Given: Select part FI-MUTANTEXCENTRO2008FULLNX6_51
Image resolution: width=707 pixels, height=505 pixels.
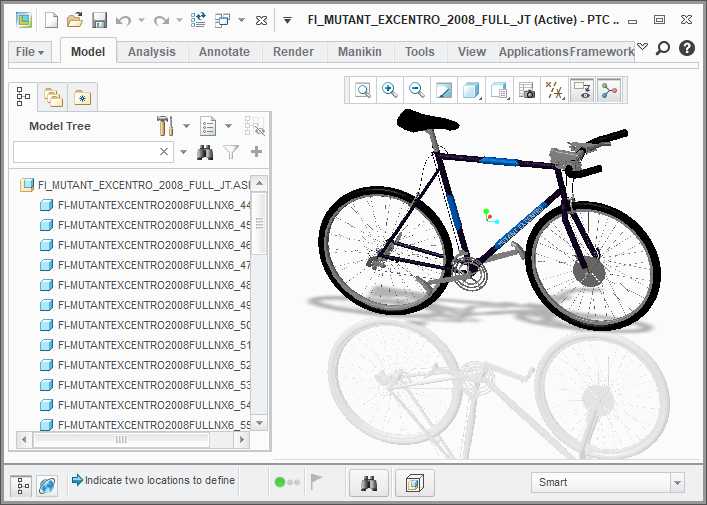Looking at the screenshot, I should [x=145, y=345].
